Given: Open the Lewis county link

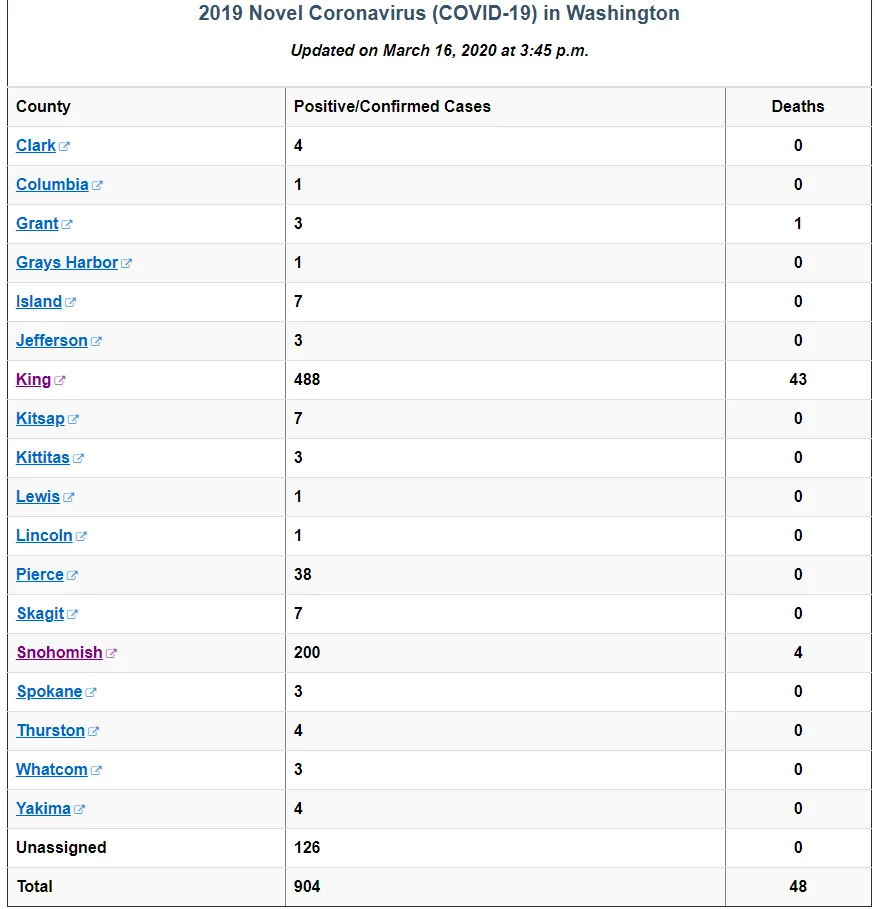Looking at the screenshot, I should pyautogui.click(x=38, y=496).
